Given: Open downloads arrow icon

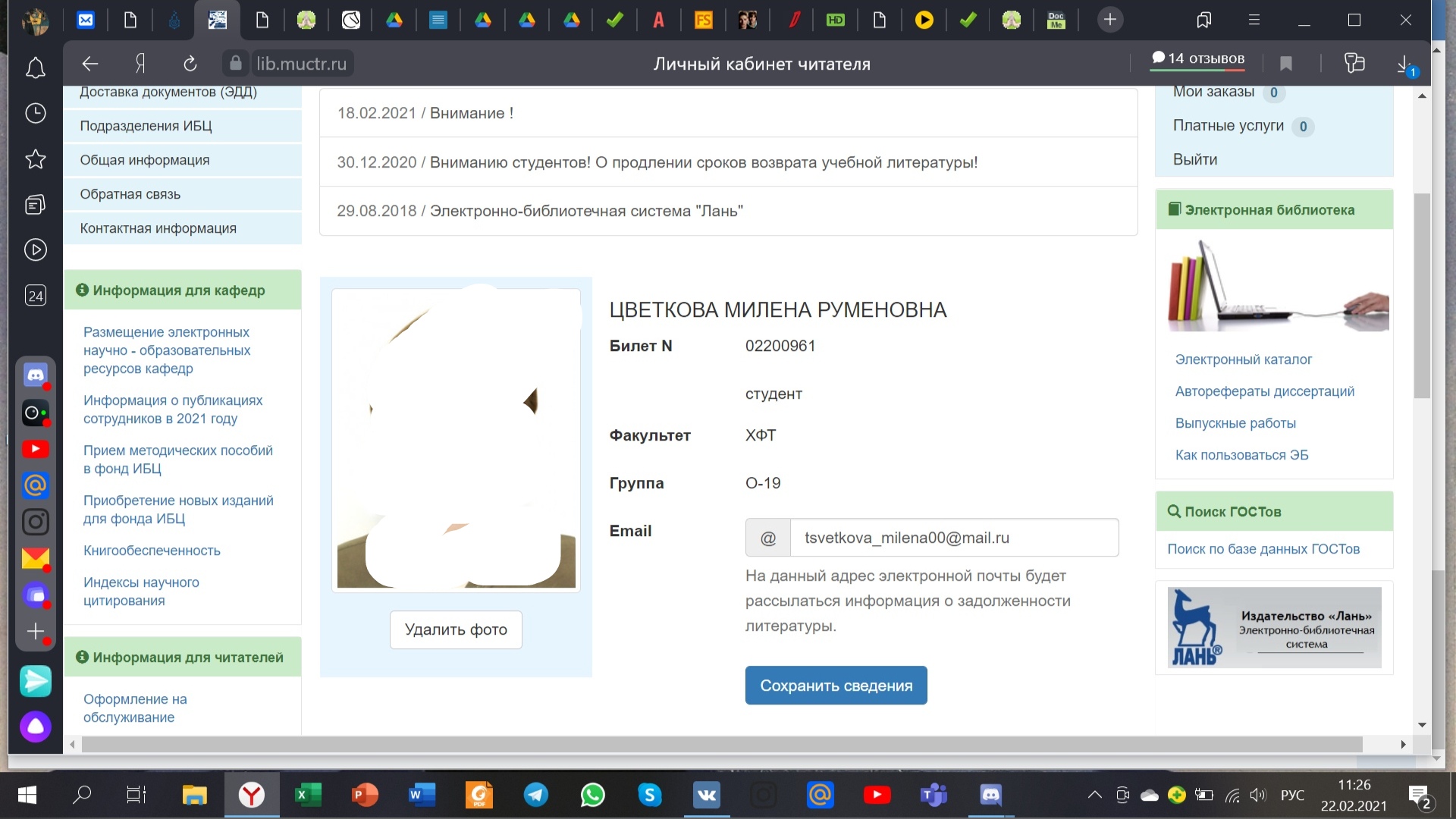Looking at the screenshot, I should coord(1404,64).
